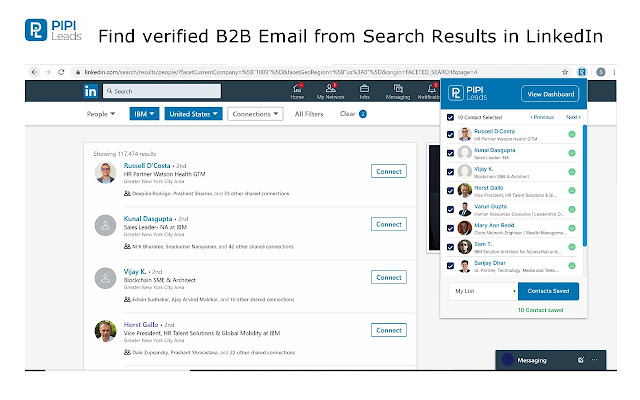The height and width of the screenshot is (400, 640).
Task: Click the LinkedIn Search field
Action: [162, 91]
